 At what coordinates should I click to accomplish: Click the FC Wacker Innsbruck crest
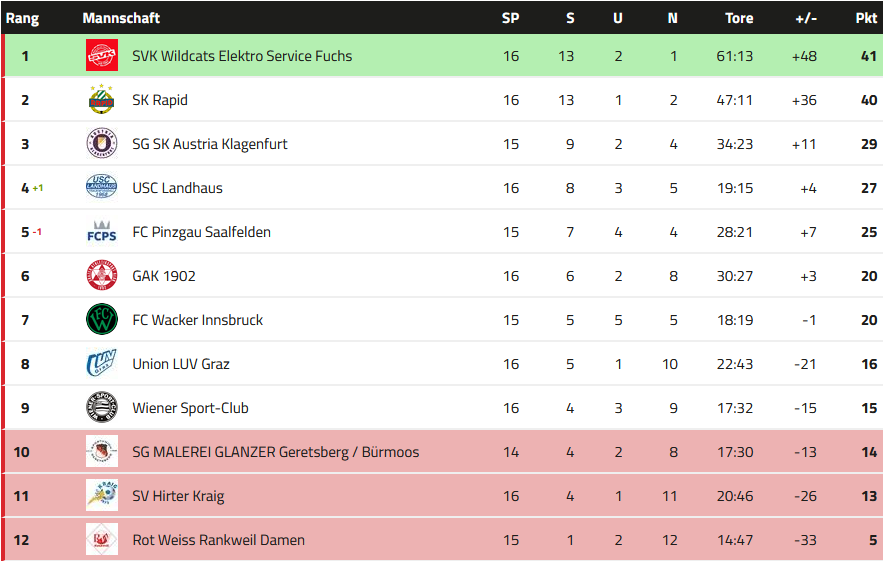tap(102, 320)
